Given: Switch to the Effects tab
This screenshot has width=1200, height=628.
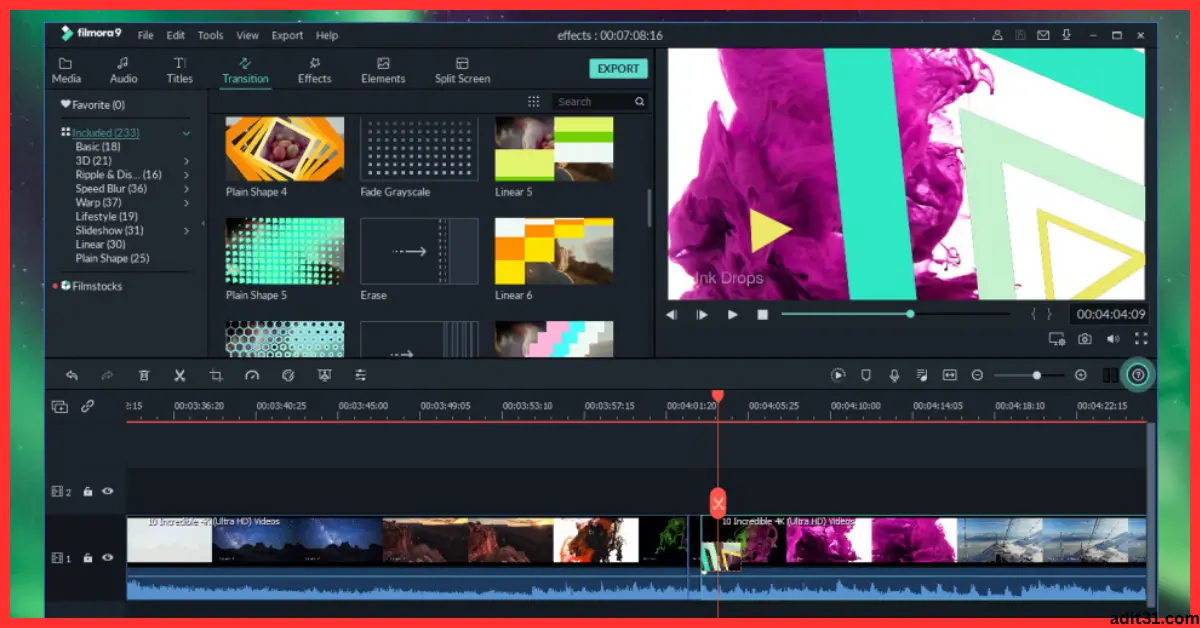Looking at the screenshot, I should [314, 71].
